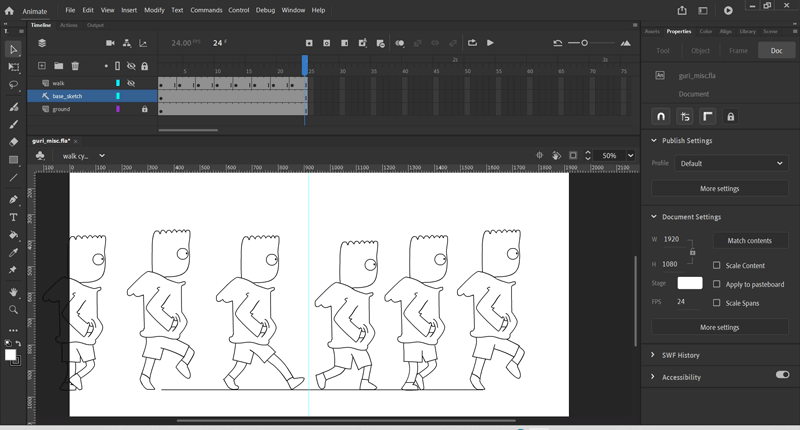Add camera layer in timeline
The image size is (800, 430).
[110, 43]
